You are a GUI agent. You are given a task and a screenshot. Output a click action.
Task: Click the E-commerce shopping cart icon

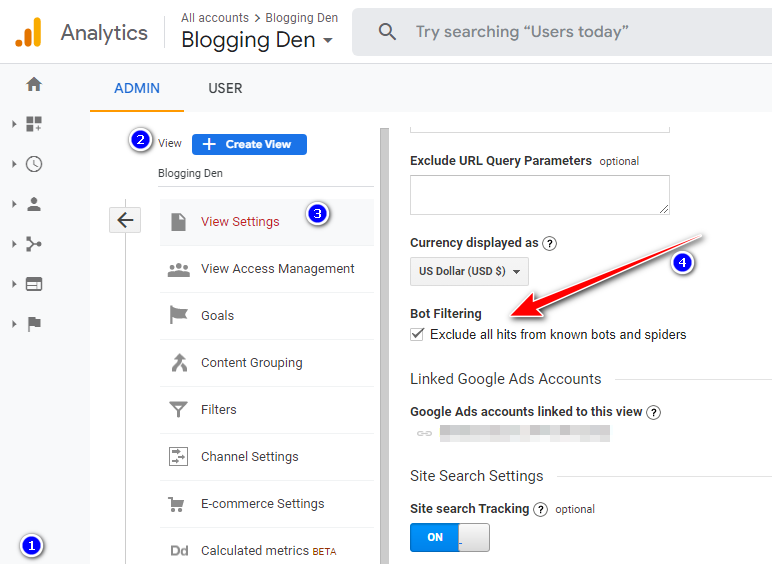coord(176,504)
